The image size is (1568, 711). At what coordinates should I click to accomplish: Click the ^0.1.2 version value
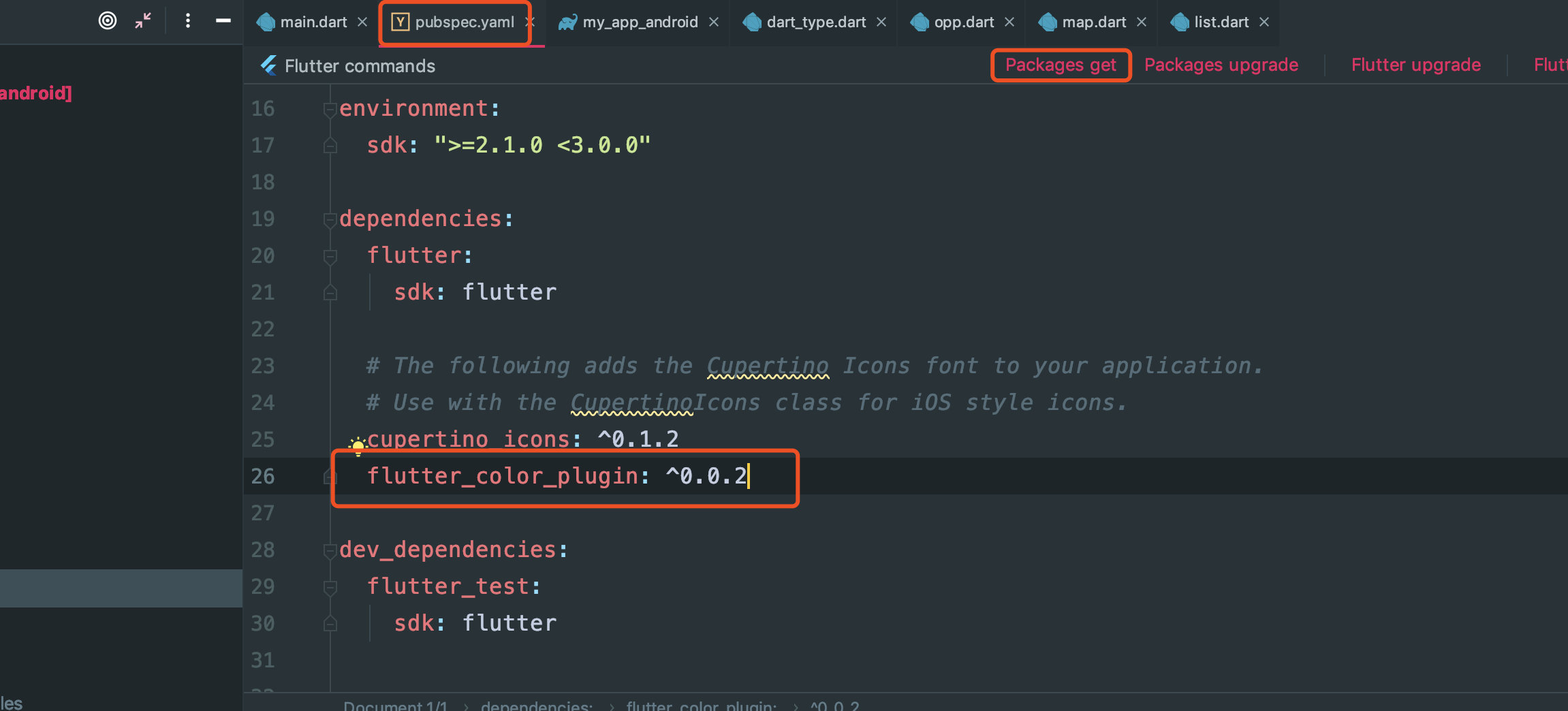tap(638, 439)
